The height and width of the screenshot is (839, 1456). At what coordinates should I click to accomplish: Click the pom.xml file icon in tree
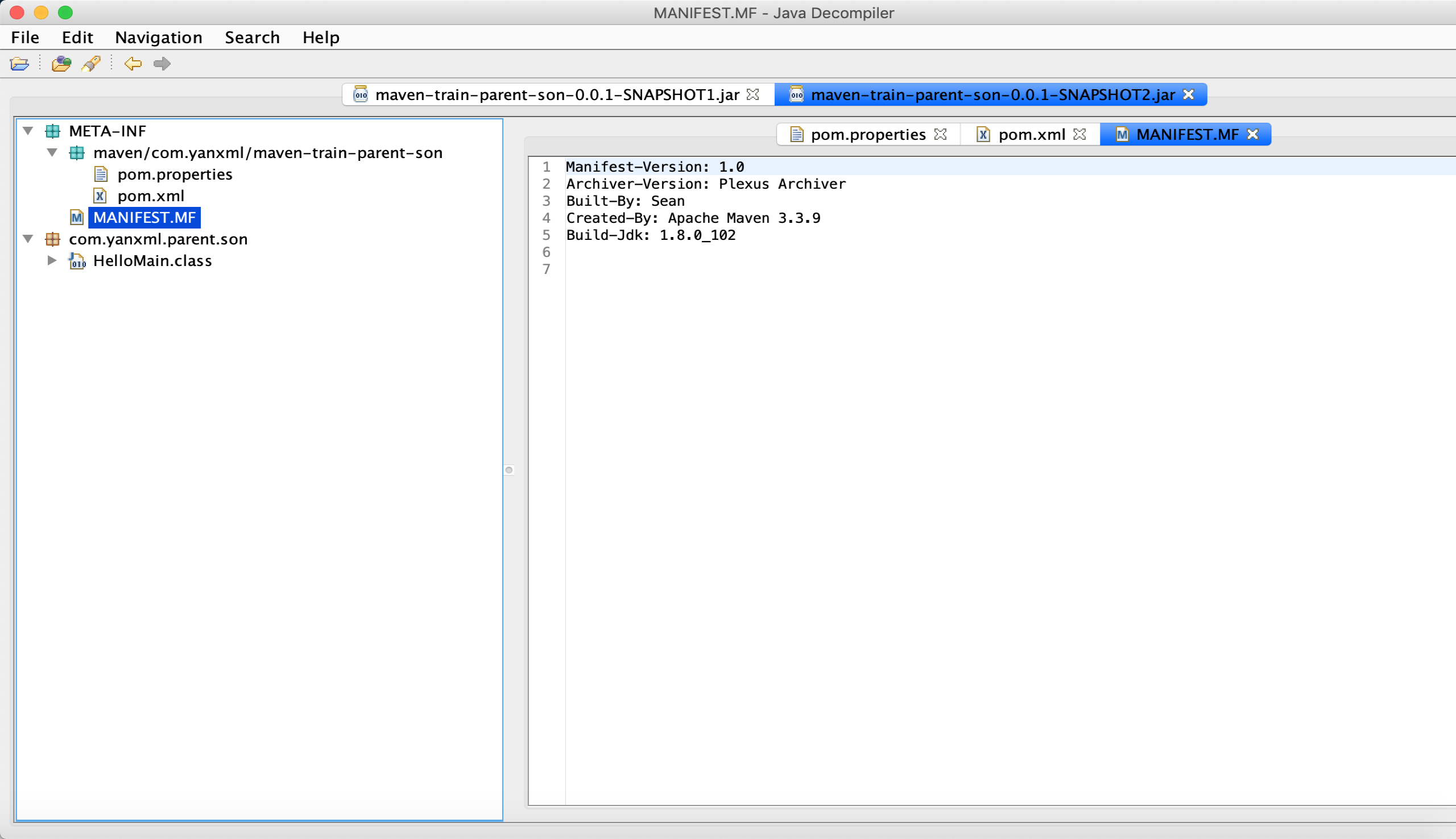[x=100, y=196]
